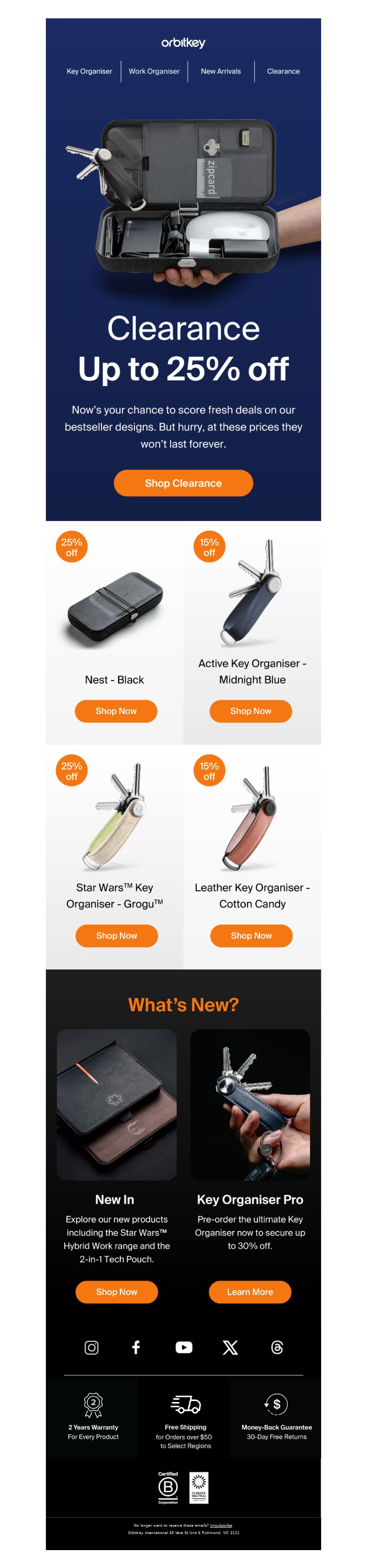The height and width of the screenshot is (1568, 367).
Task: Click the Certified B Corporation logo
Action: click(x=168, y=1488)
